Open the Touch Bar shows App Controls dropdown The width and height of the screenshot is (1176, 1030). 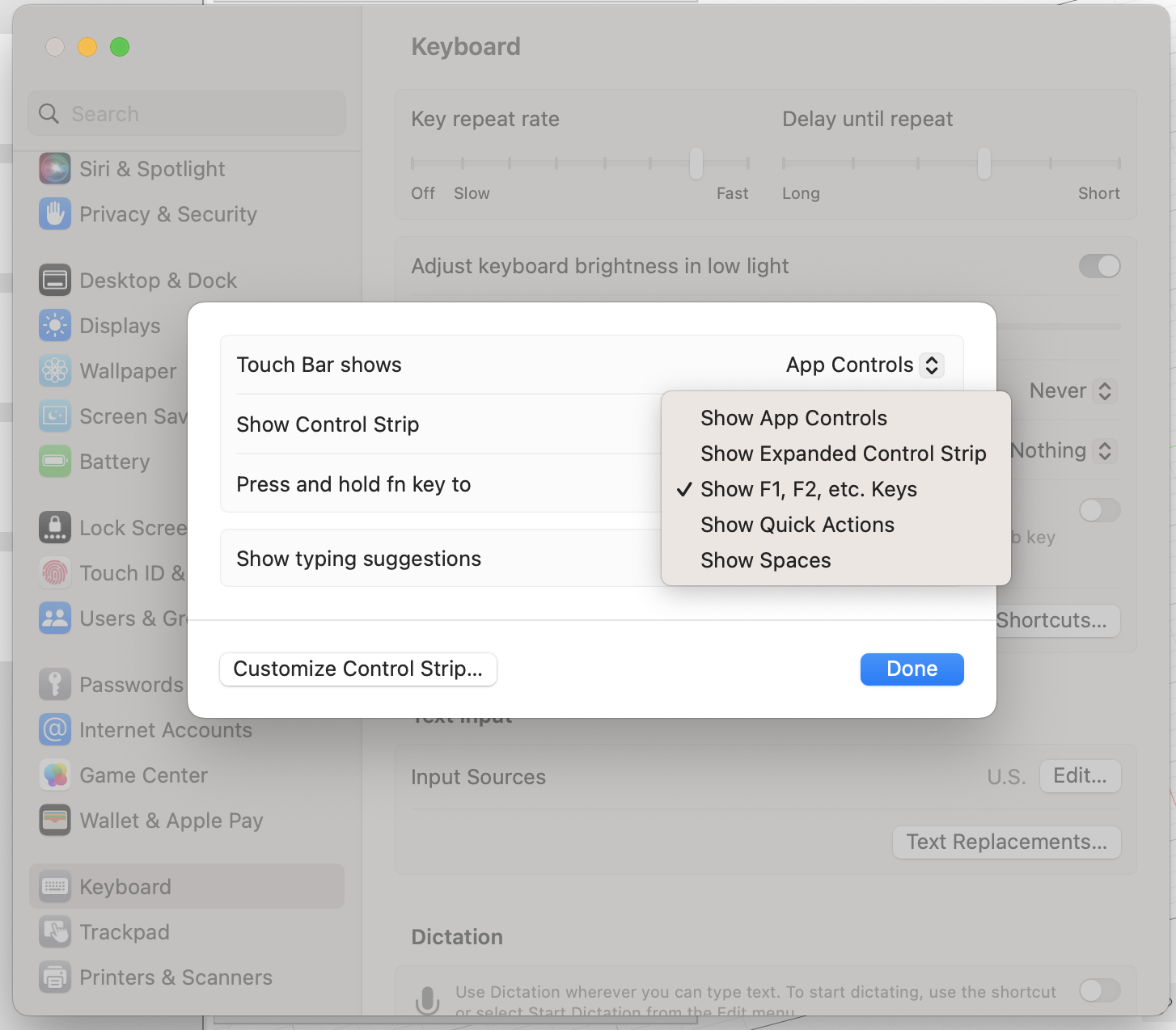click(863, 365)
